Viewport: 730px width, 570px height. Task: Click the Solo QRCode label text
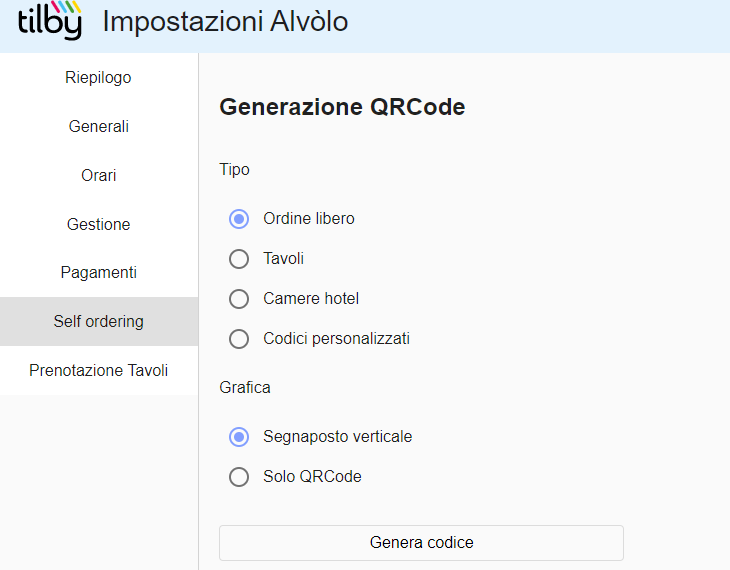[x=312, y=476]
